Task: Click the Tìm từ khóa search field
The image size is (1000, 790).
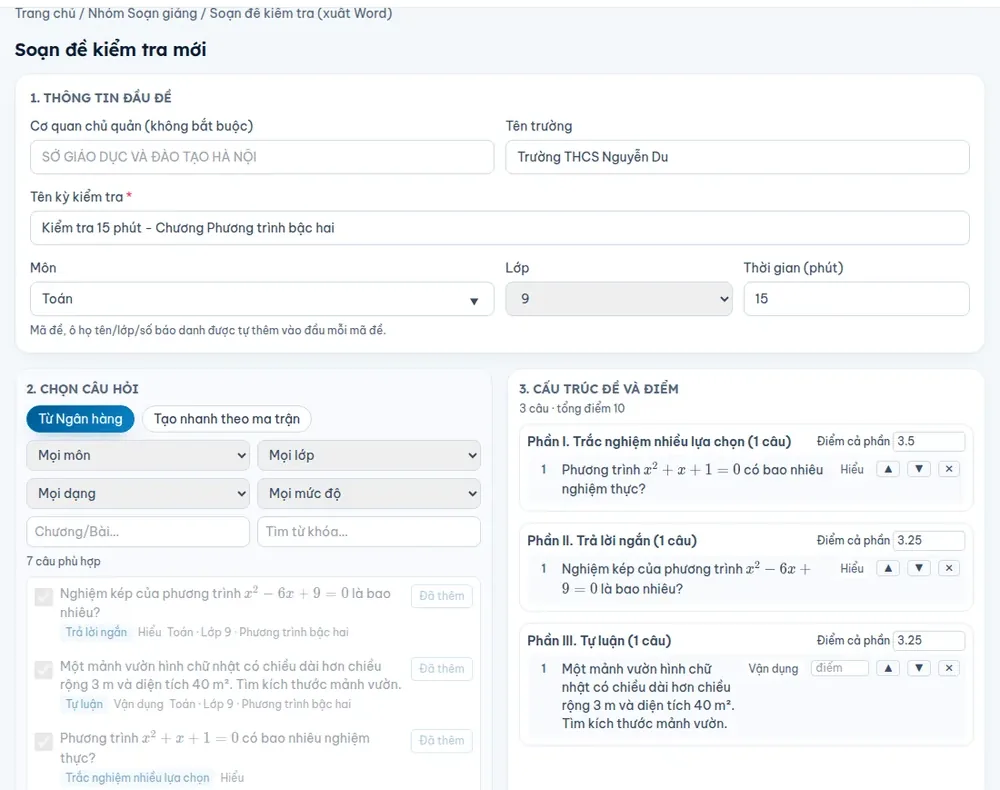Action: (369, 532)
